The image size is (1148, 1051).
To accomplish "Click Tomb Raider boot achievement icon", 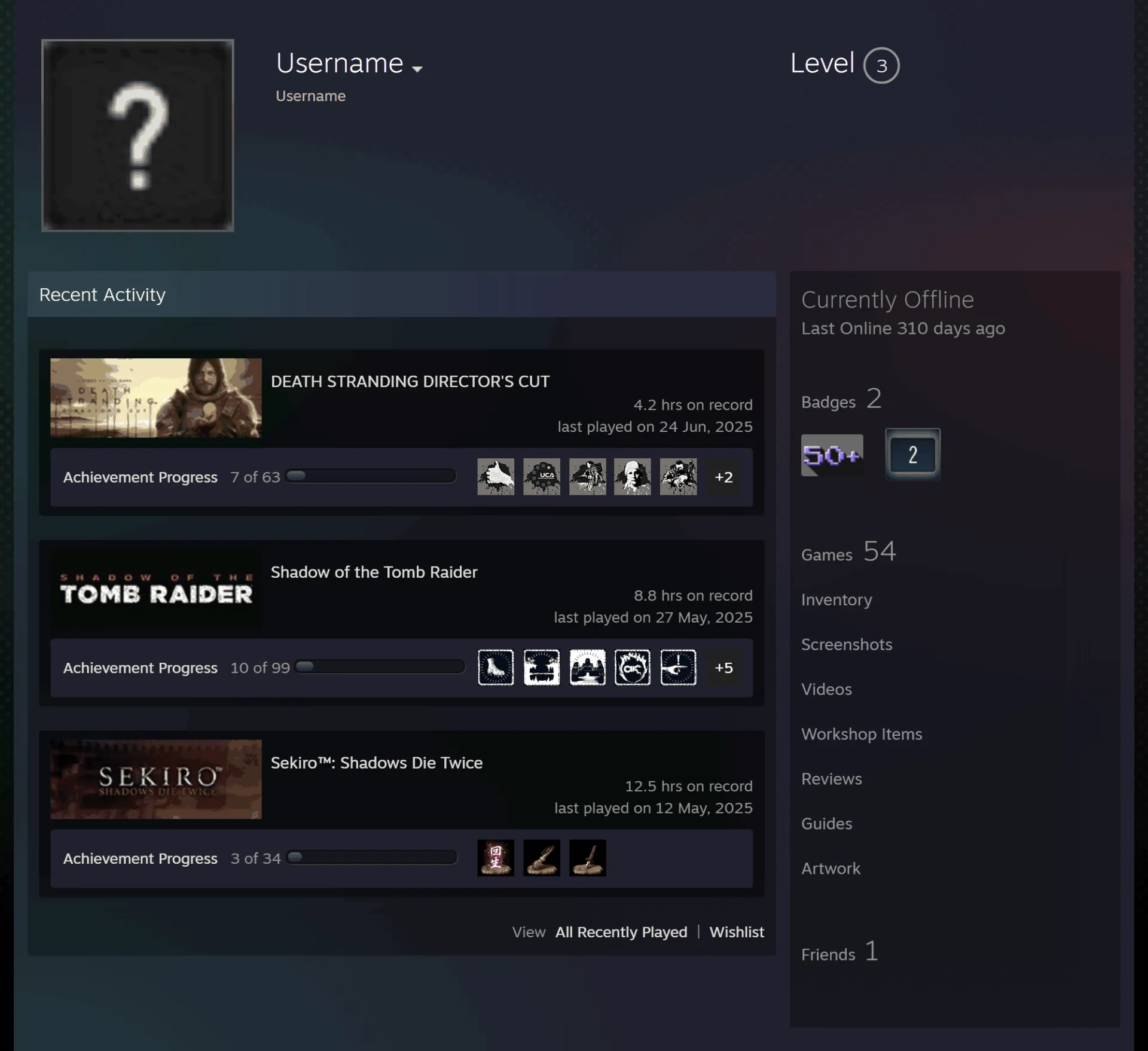I will point(496,667).
